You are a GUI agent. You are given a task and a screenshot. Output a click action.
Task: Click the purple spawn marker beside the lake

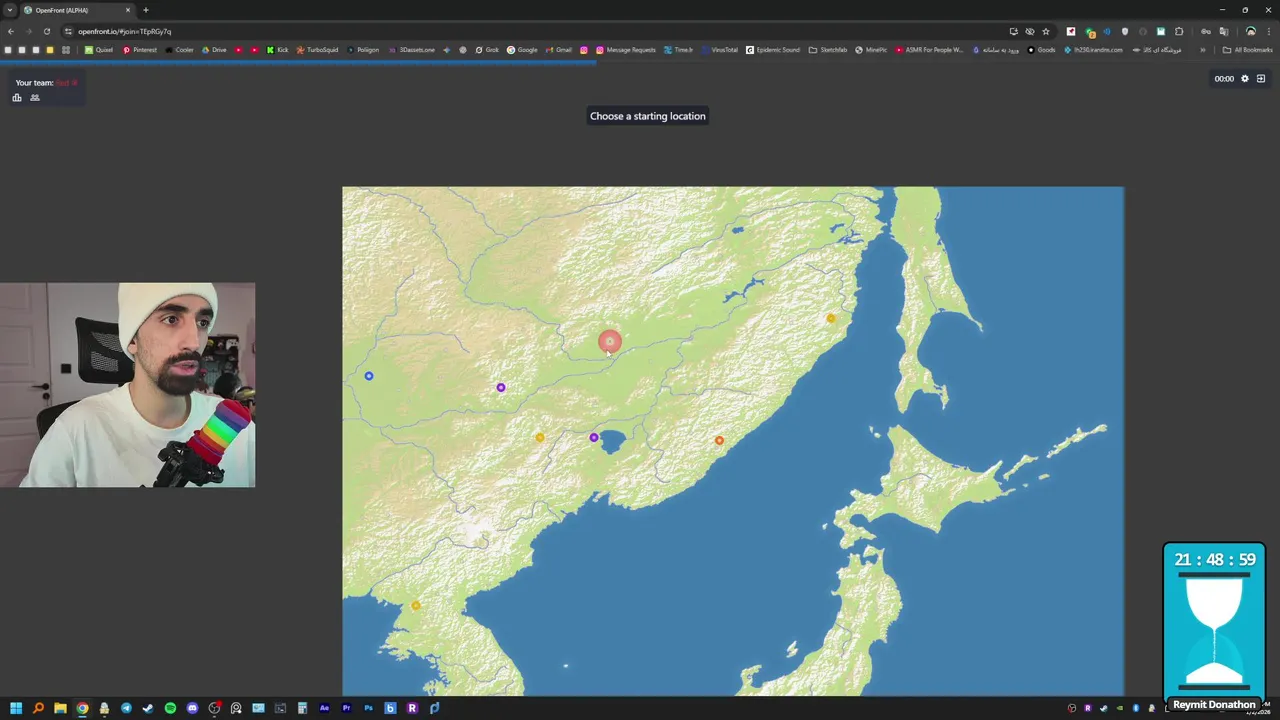pos(594,437)
